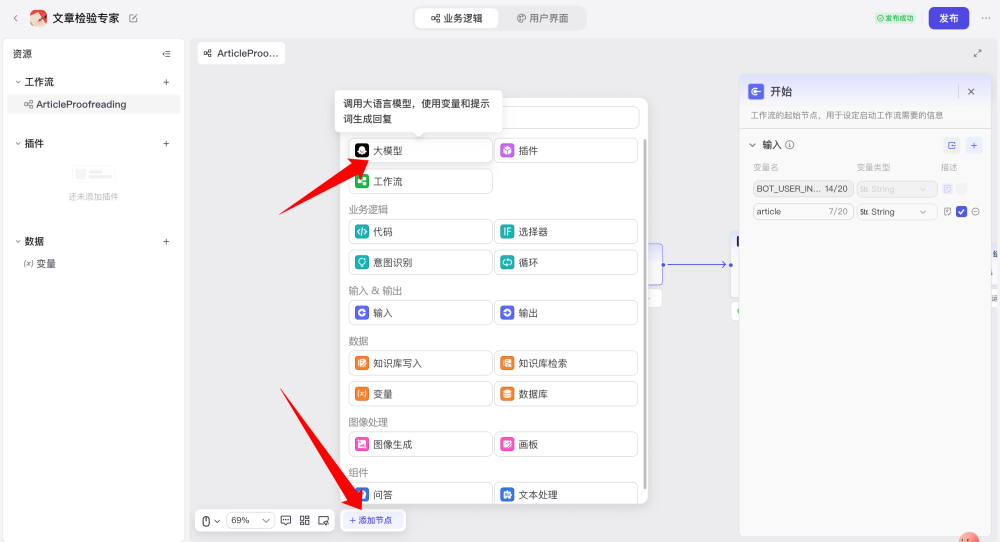Toggle the disabled checkbox for BOT_USER_INPUT
Screen dimensions: 1000x542
click(x=962, y=189)
